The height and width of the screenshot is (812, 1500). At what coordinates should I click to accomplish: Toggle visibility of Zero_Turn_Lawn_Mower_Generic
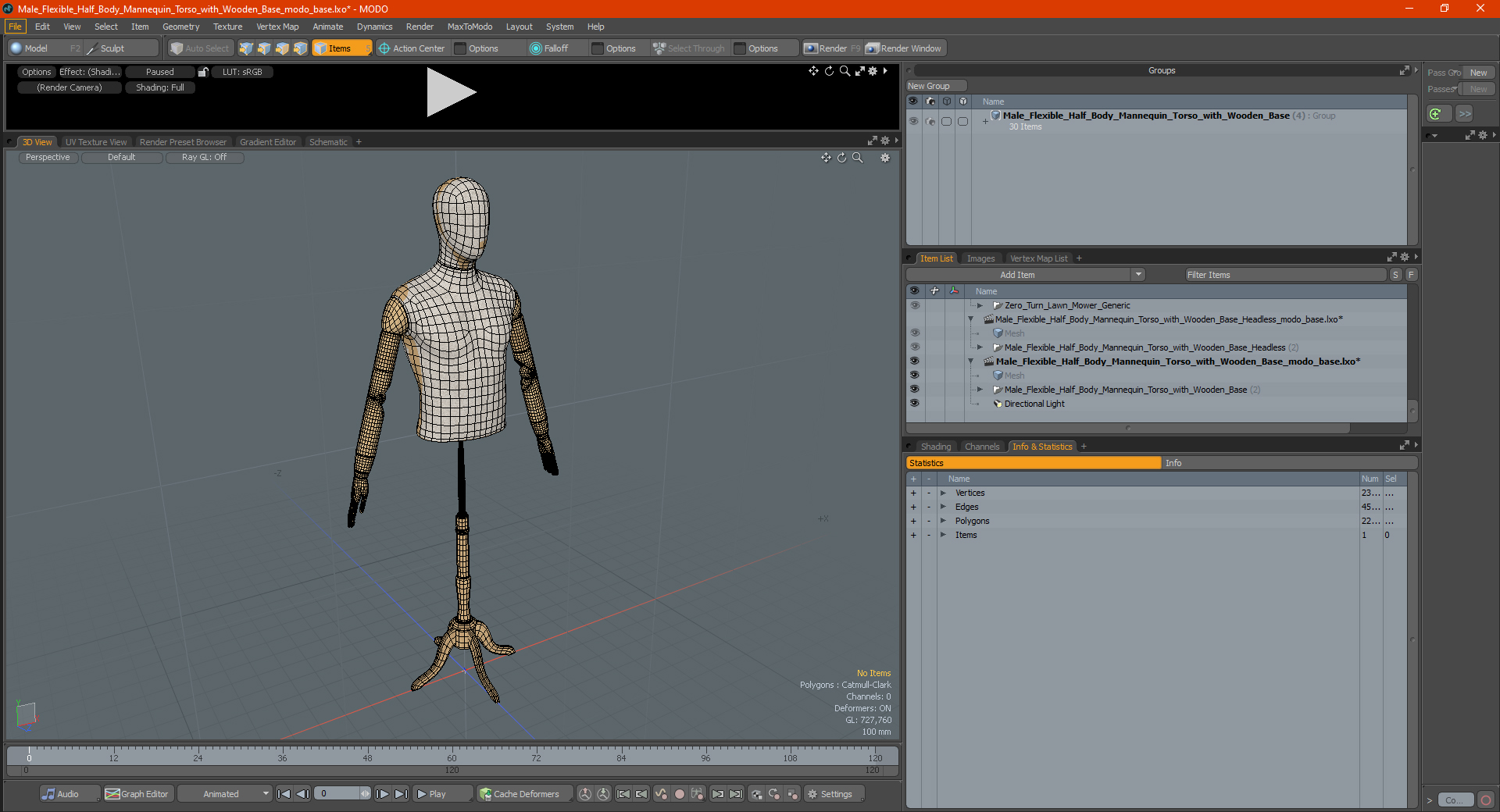tap(914, 305)
